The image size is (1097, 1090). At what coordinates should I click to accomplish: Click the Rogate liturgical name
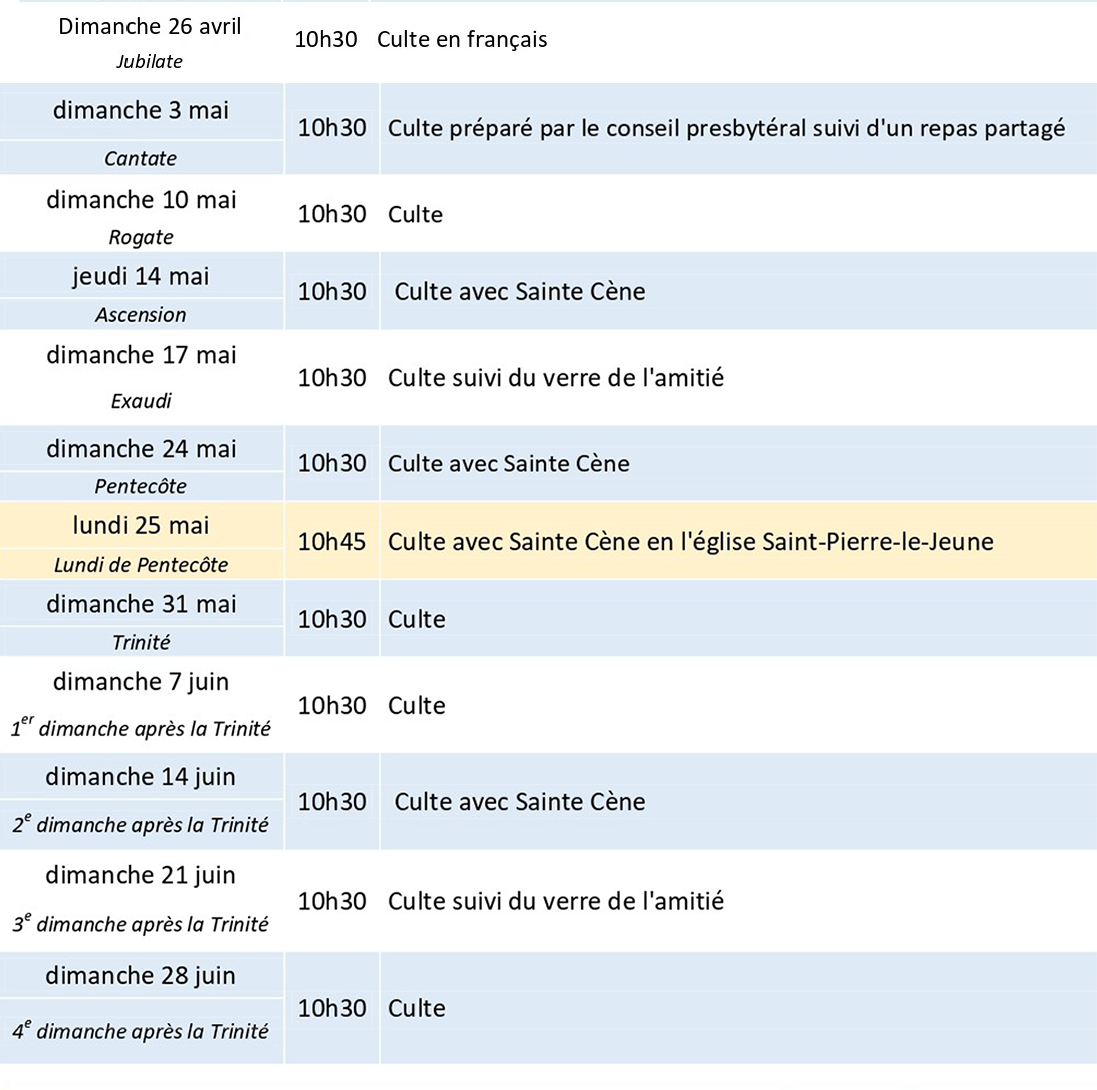click(x=141, y=237)
